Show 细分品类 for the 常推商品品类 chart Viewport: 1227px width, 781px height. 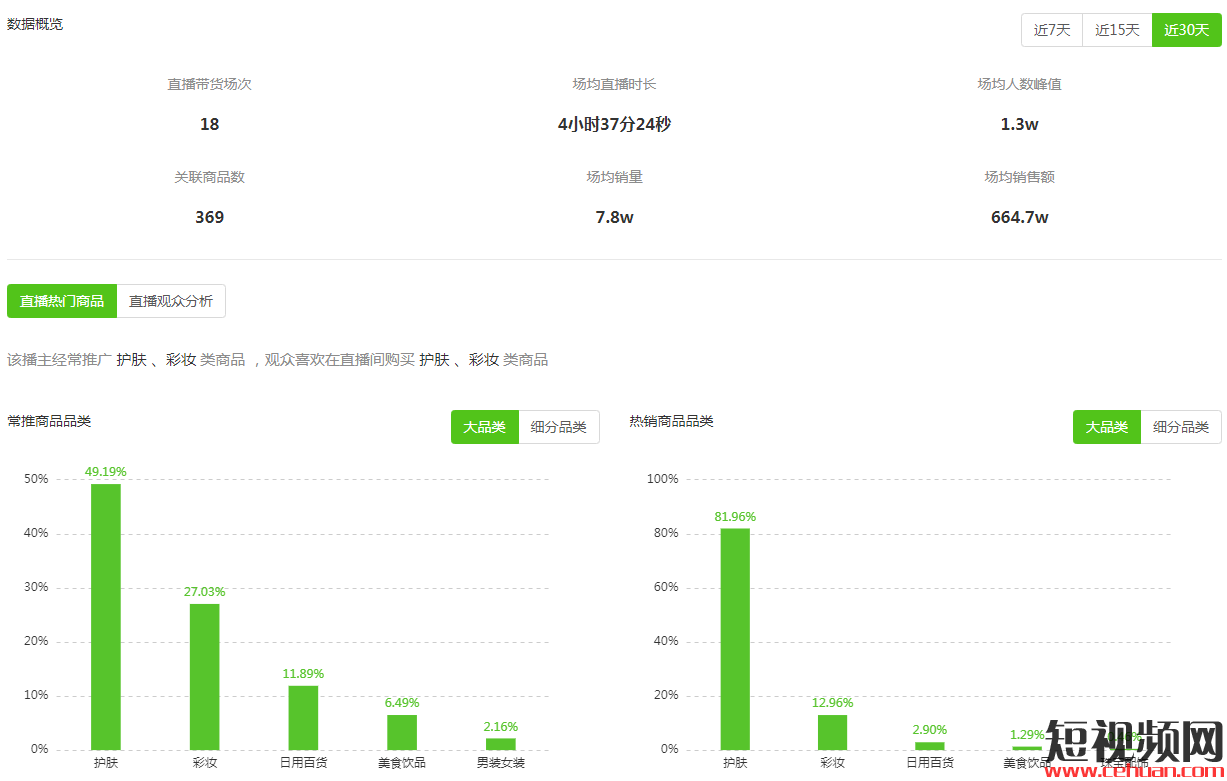point(559,427)
